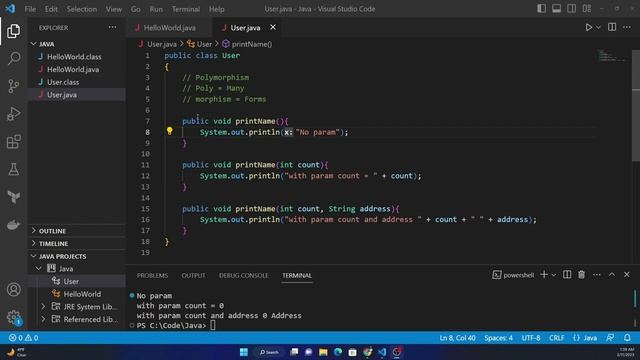Image resolution: width=640 pixels, height=360 pixels.
Task: Click the feedback icon in status bar
Action: (610, 338)
